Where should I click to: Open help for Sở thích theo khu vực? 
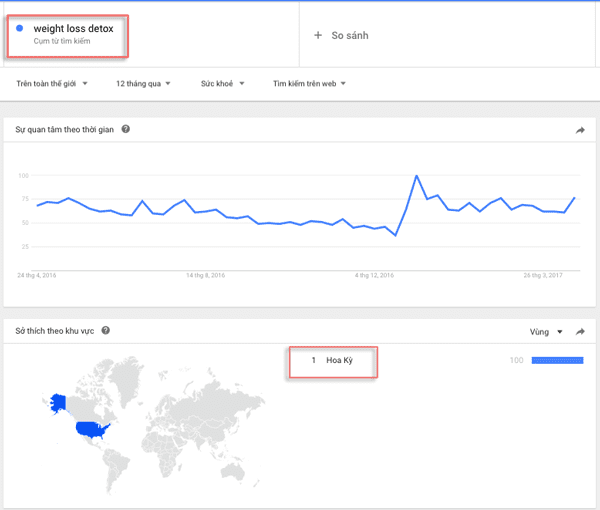tap(106, 331)
